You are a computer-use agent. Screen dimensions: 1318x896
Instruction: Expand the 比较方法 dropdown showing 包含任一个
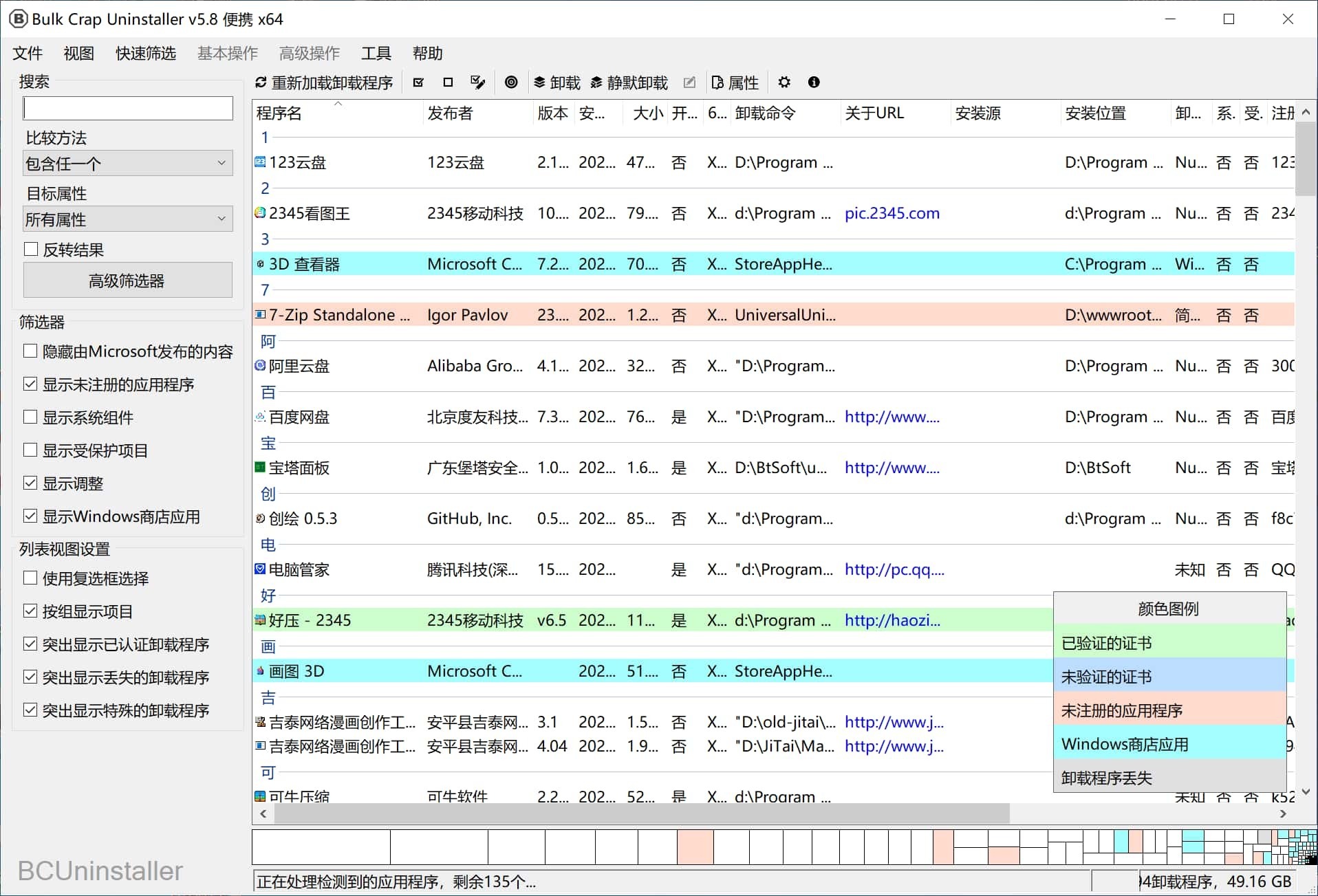pos(128,164)
